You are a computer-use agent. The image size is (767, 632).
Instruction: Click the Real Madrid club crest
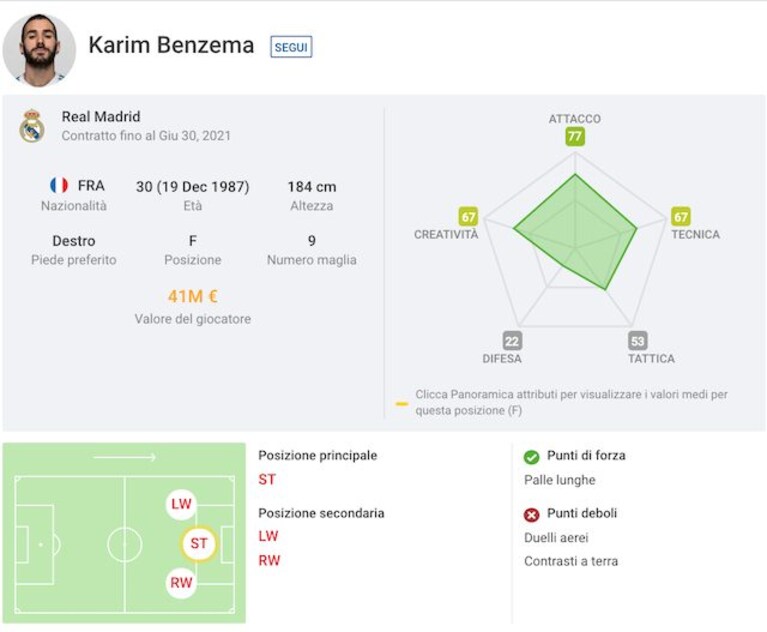(x=32, y=126)
